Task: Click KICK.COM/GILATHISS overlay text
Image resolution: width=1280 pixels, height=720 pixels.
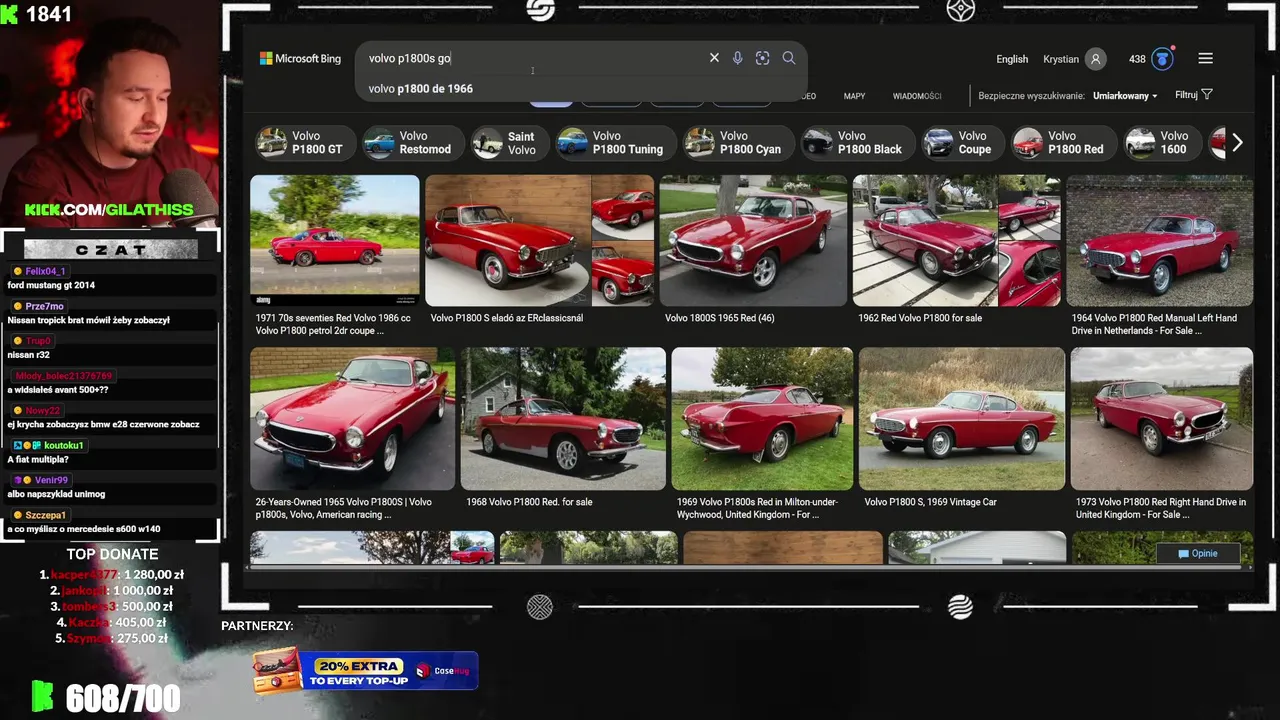Action: [x=109, y=210]
